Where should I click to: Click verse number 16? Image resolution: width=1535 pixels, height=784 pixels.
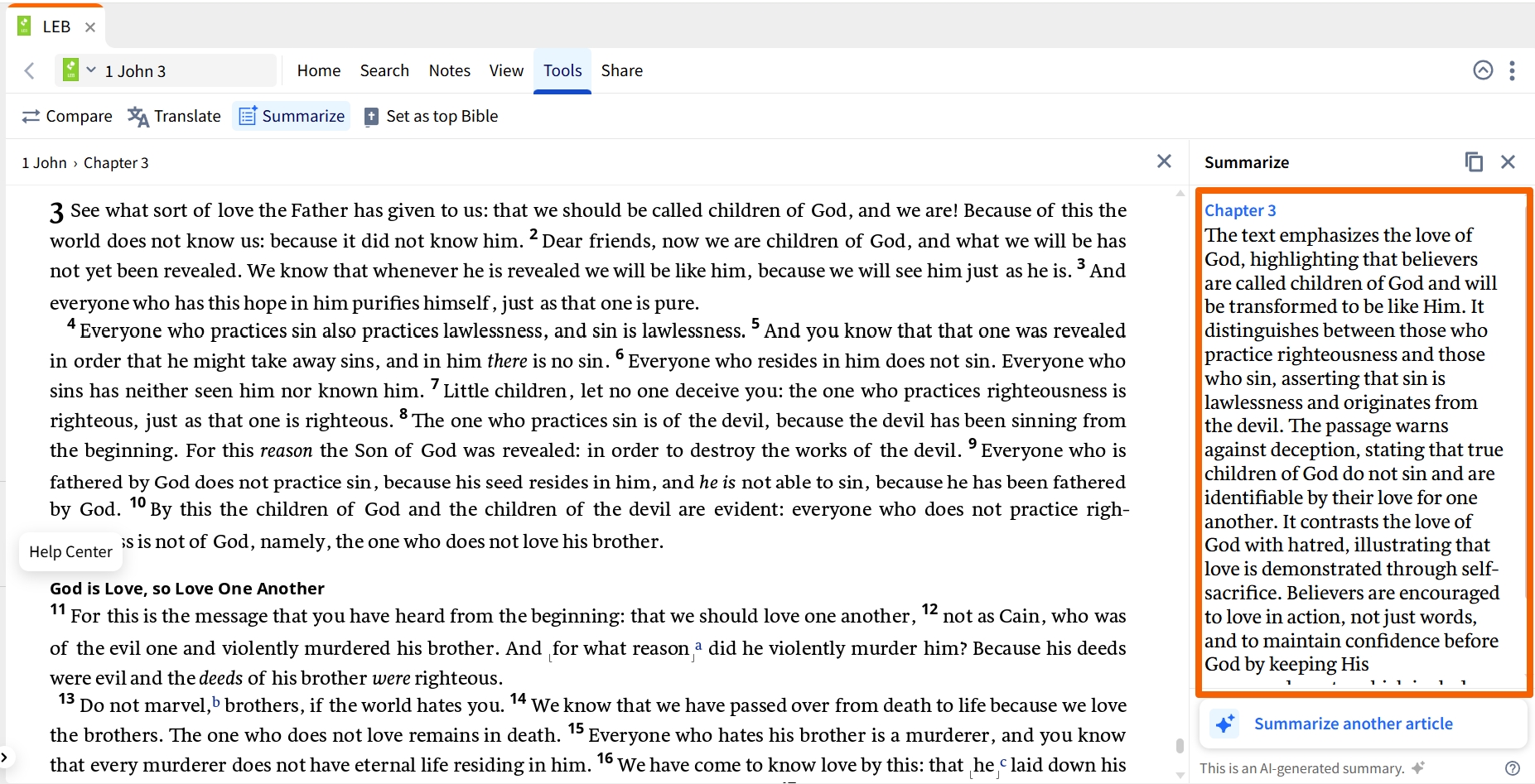click(605, 758)
